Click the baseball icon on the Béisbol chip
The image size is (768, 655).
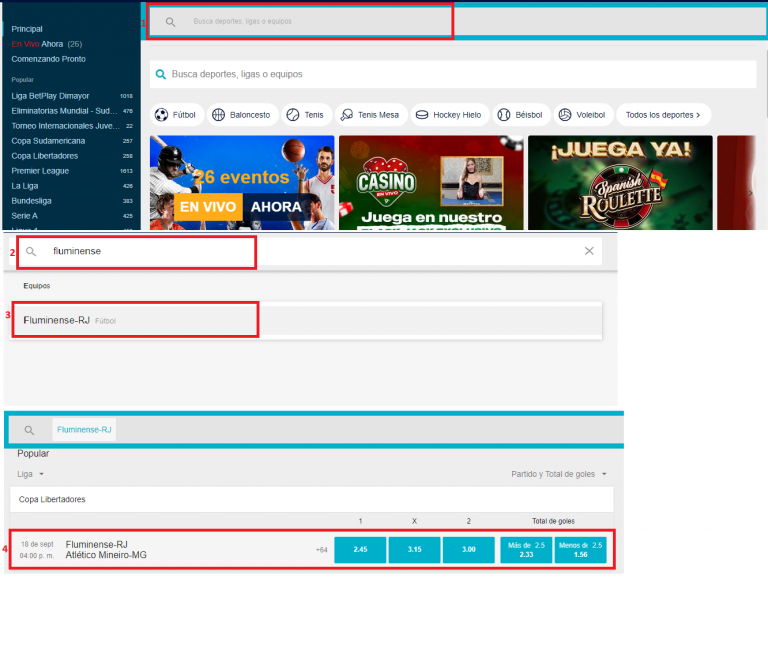(x=504, y=115)
